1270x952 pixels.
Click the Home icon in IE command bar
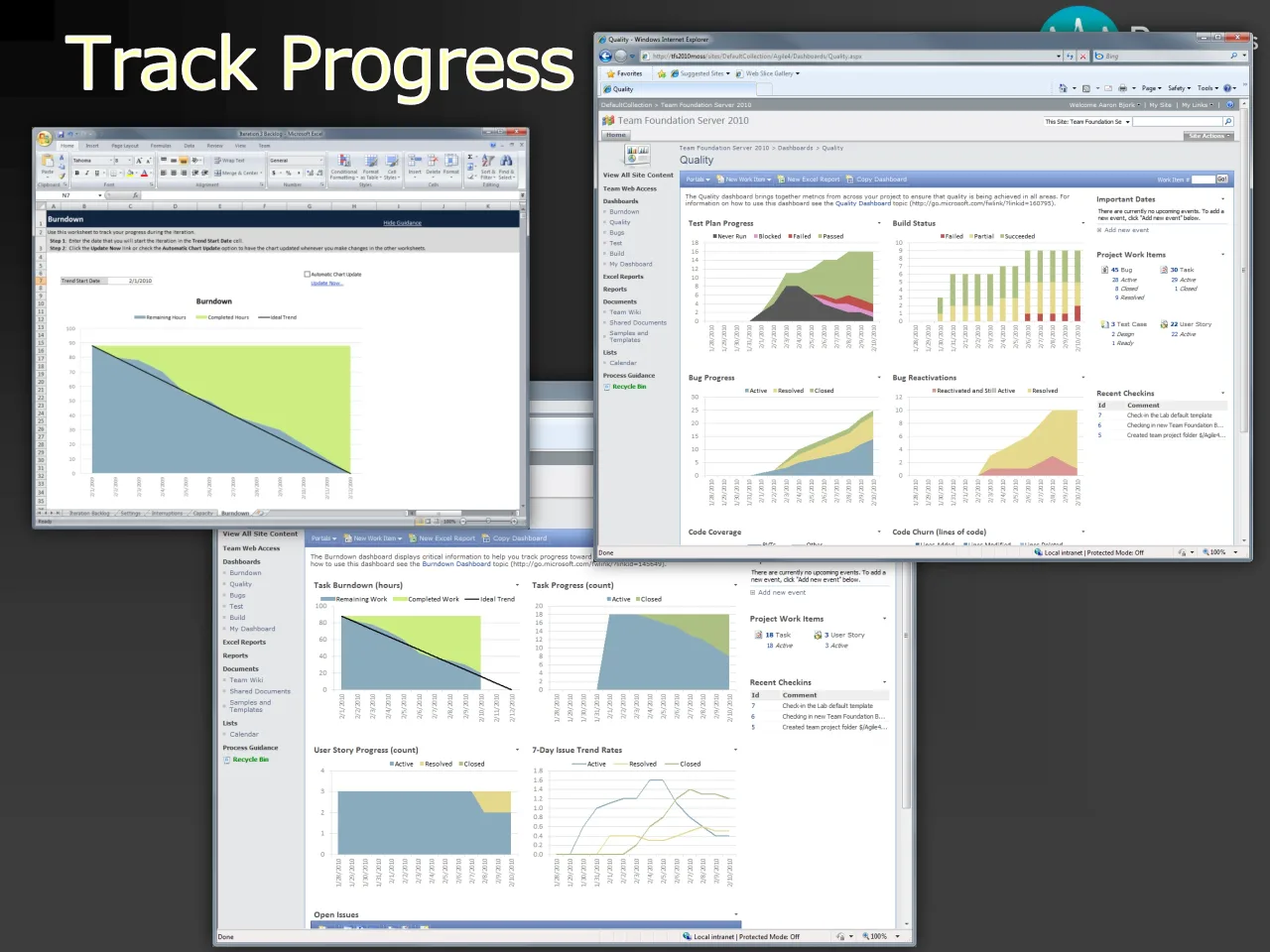(x=1063, y=88)
